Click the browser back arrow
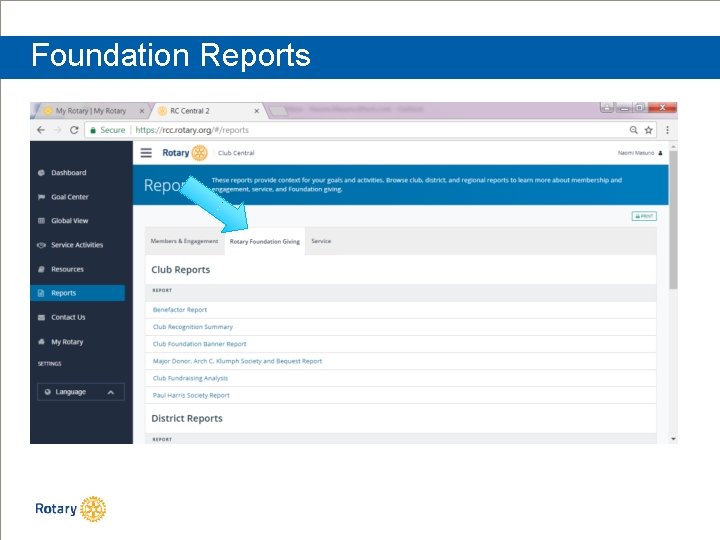 [41, 130]
